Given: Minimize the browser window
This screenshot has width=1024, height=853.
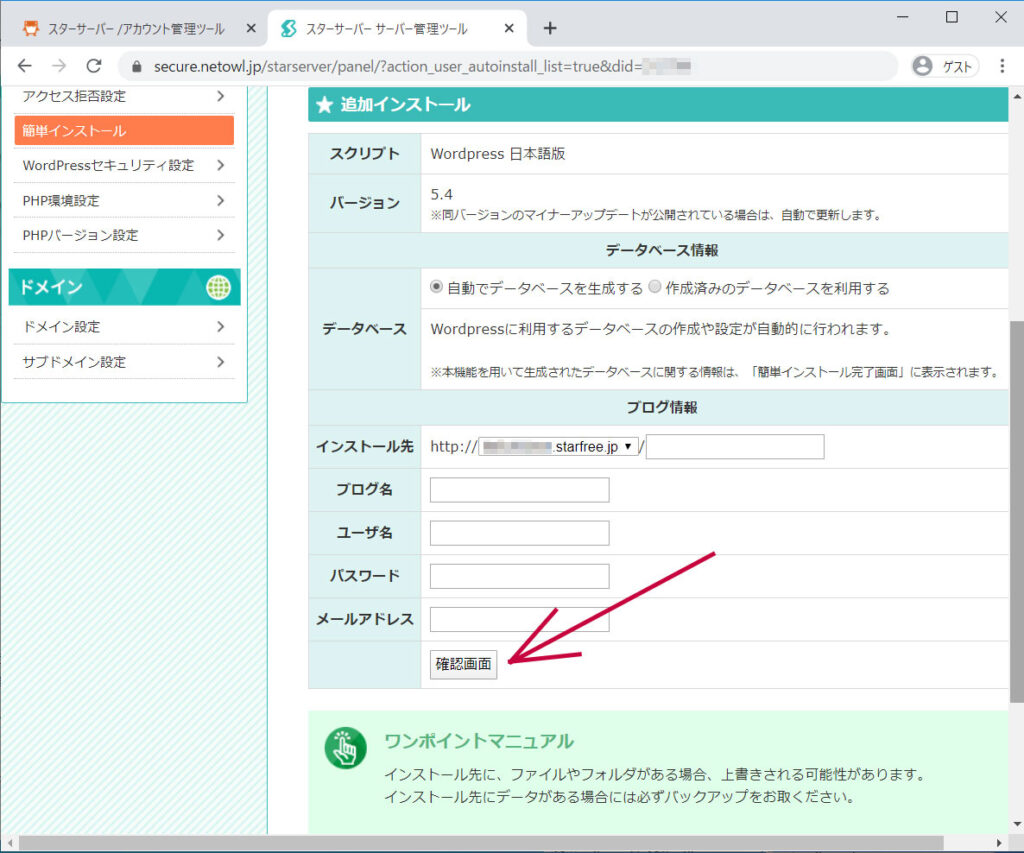Looking at the screenshot, I should point(903,17).
